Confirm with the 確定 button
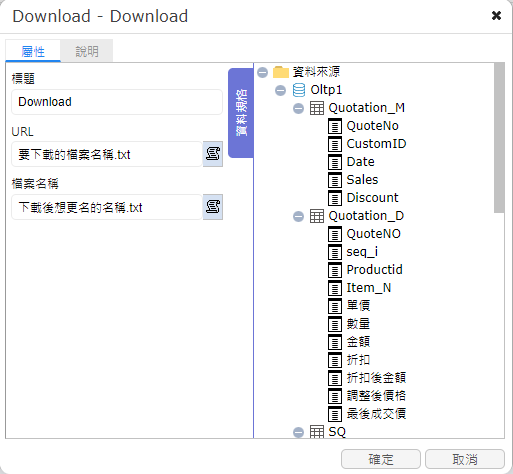Screen dimensions: 513x474 (381, 459)
